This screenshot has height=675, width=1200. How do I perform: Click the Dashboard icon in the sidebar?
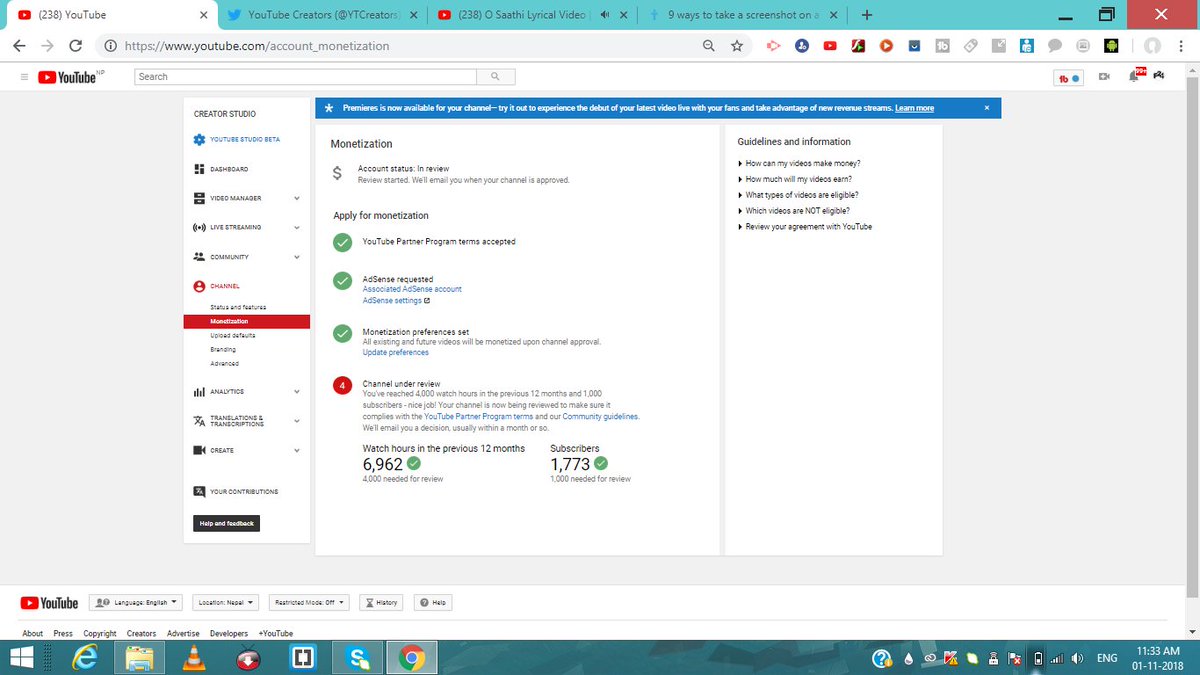(x=199, y=169)
